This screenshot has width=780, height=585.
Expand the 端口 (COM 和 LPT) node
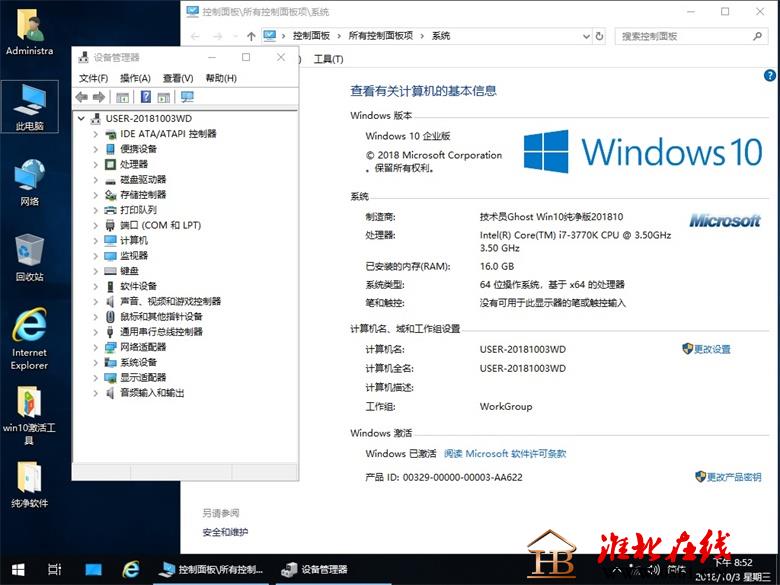[96, 225]
